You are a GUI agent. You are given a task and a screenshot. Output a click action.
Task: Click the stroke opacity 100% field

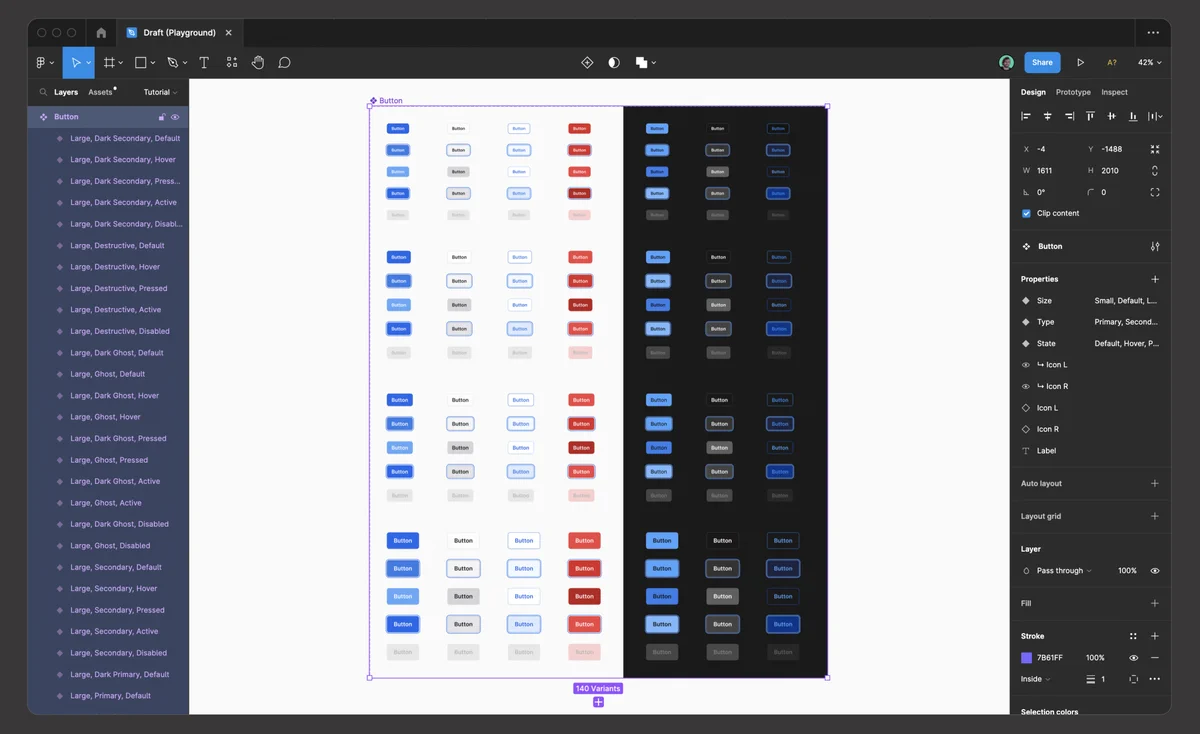(1095, 658)
